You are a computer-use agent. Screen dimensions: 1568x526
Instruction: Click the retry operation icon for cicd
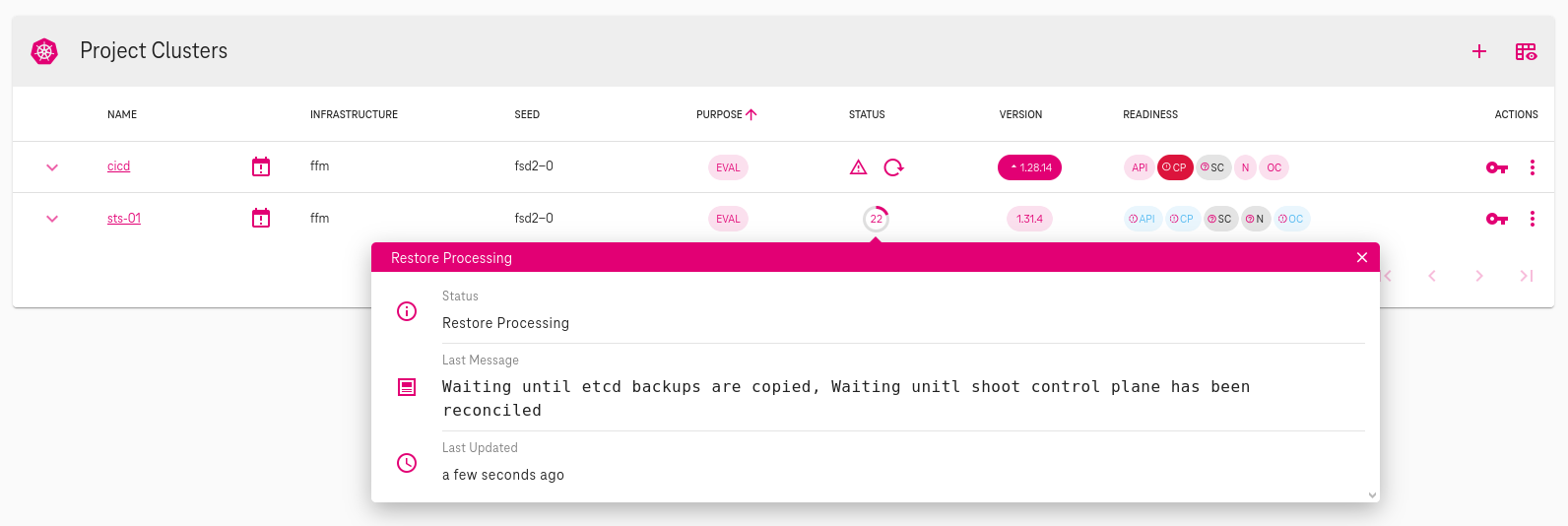(893, 167)
